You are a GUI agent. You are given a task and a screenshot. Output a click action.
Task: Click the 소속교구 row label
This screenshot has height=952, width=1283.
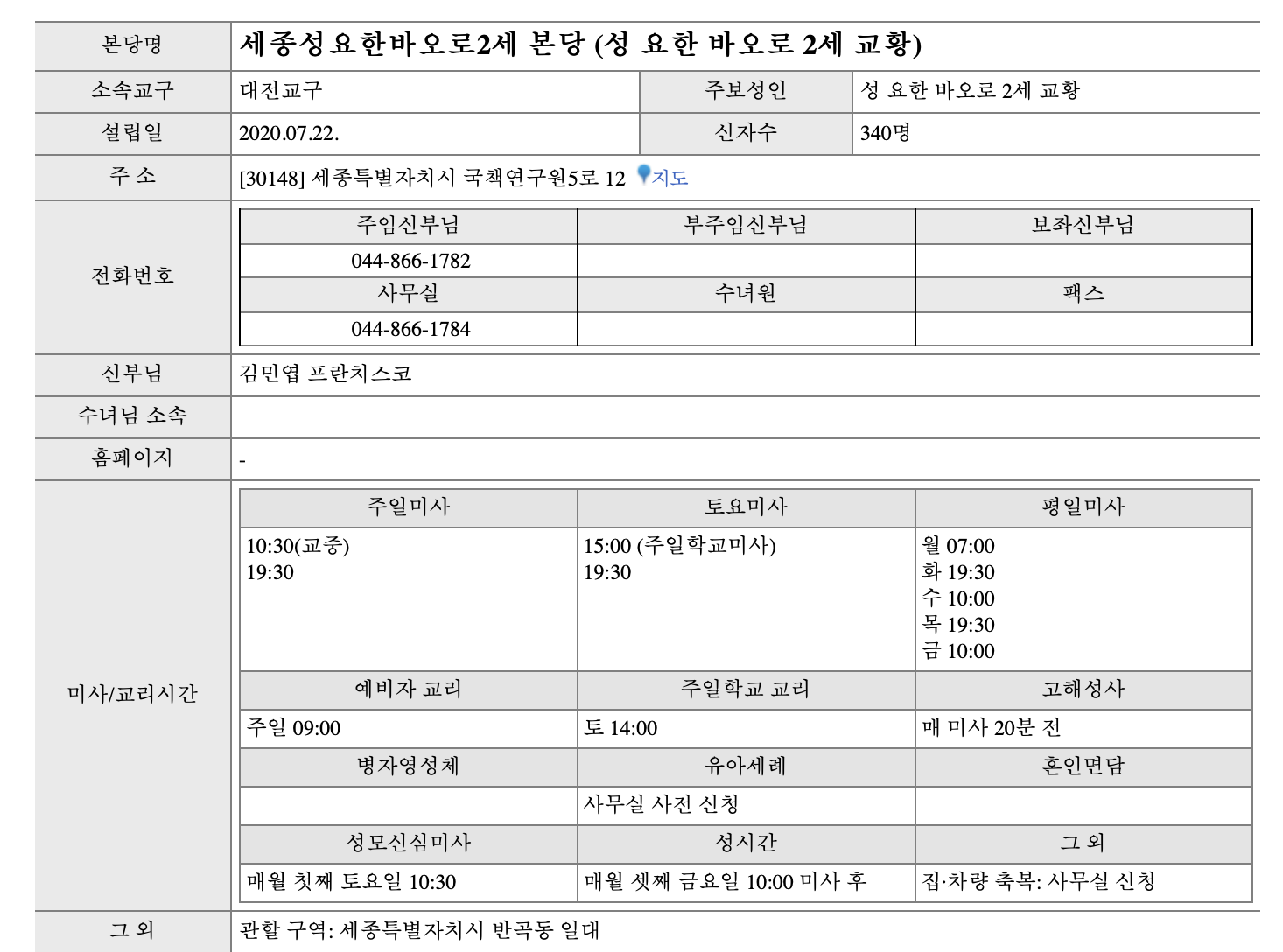[x=132, y=91]
